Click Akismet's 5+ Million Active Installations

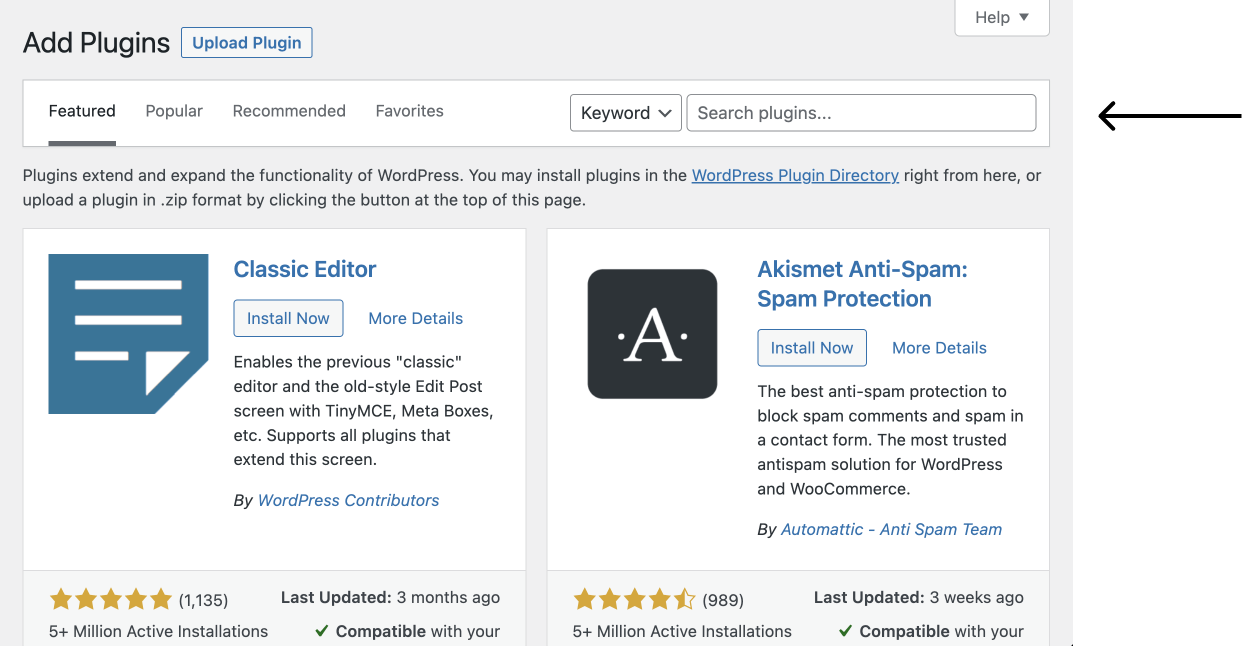pyautogui.click(x=682, y=631)
